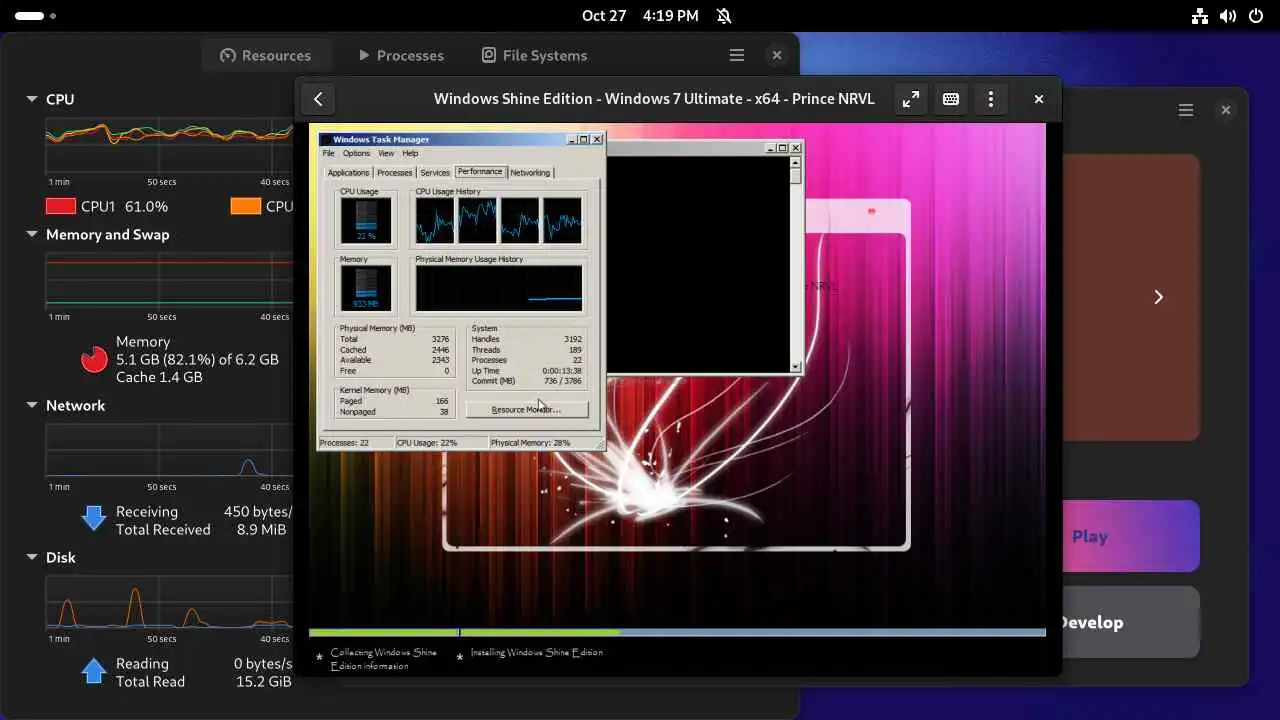This screenshot has height=720, width=1280.
Task: Click the Windows installation progress bar
Action: click(x=677, y=632)
